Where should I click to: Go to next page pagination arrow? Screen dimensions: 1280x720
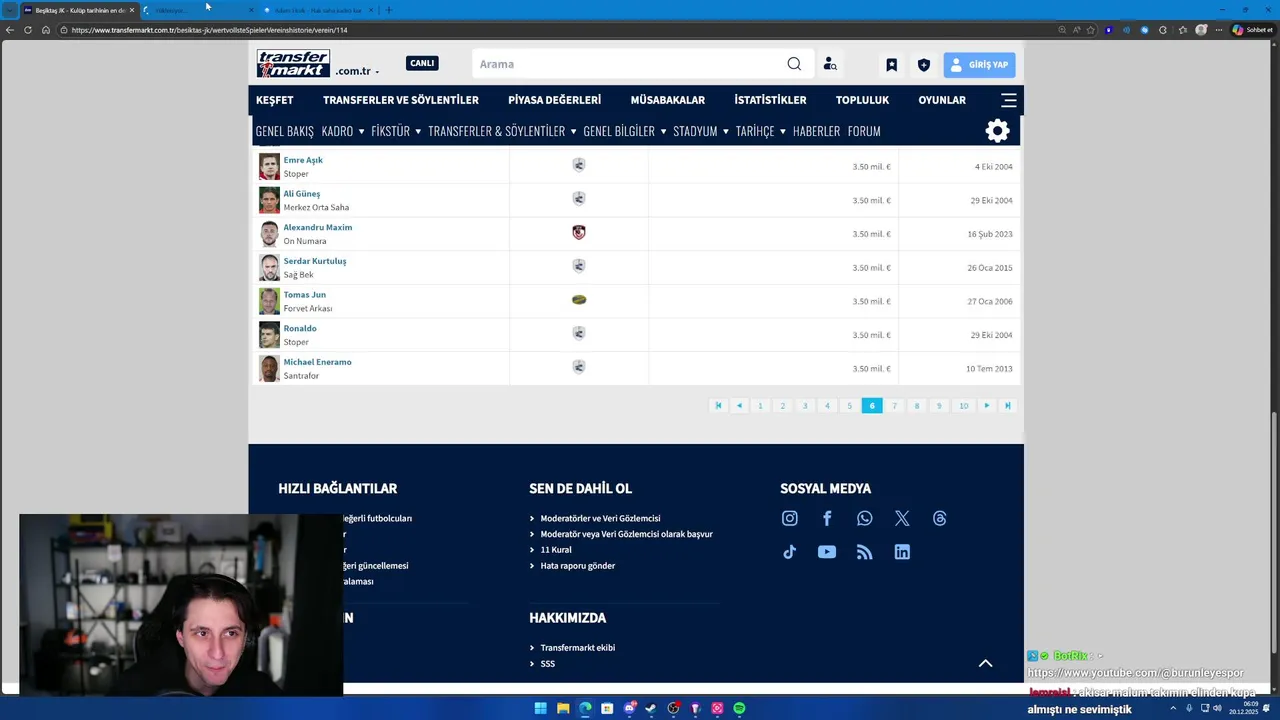click(987, 406)
